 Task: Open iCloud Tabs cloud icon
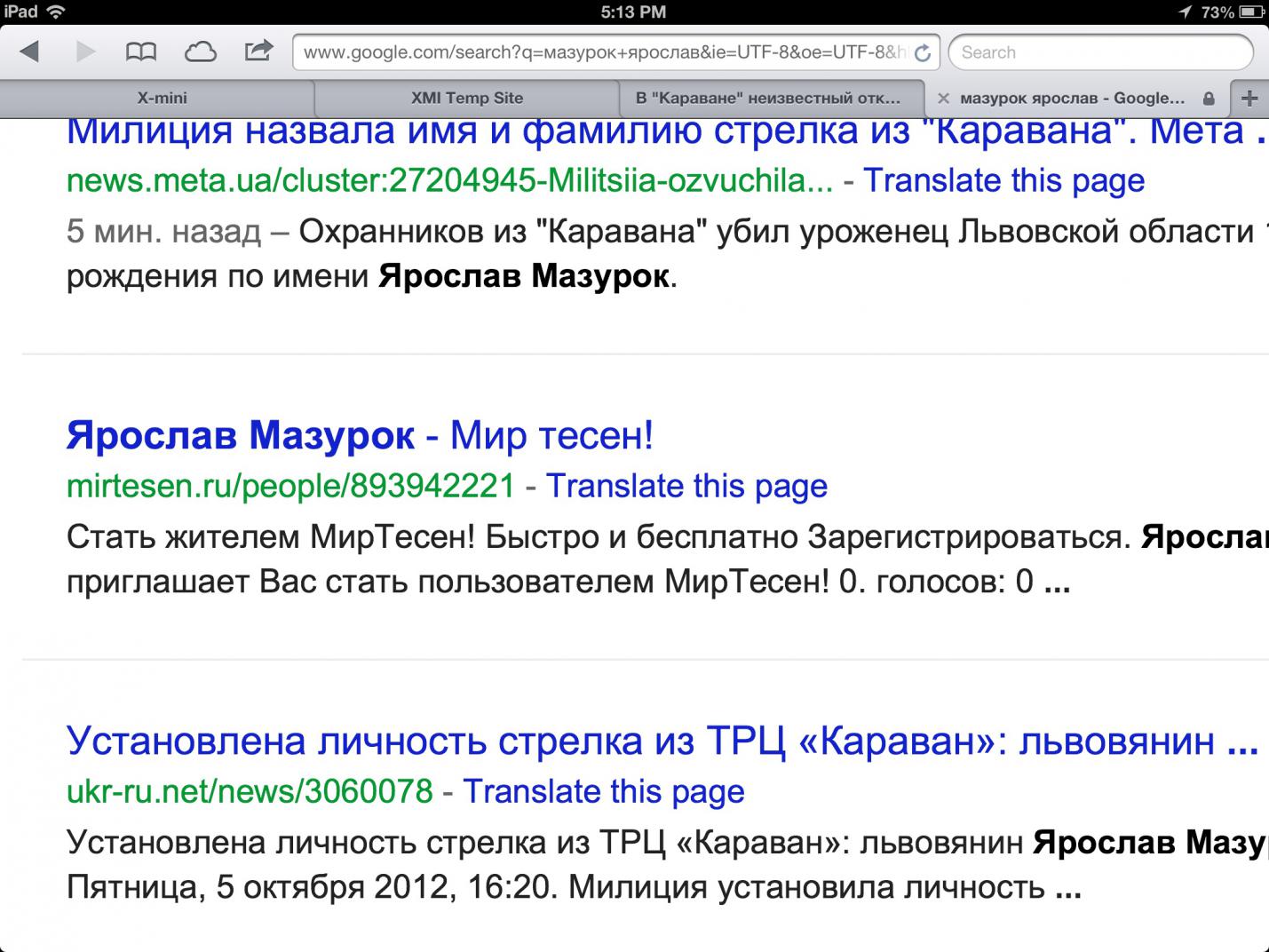point(200,52)
